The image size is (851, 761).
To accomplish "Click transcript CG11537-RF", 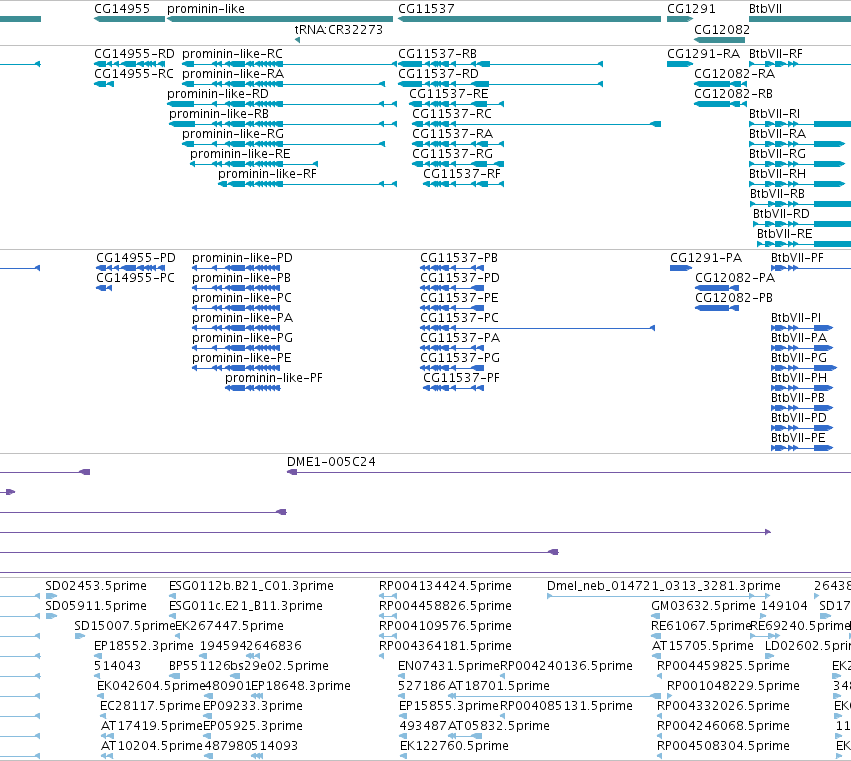I will [x=462, y=175].
